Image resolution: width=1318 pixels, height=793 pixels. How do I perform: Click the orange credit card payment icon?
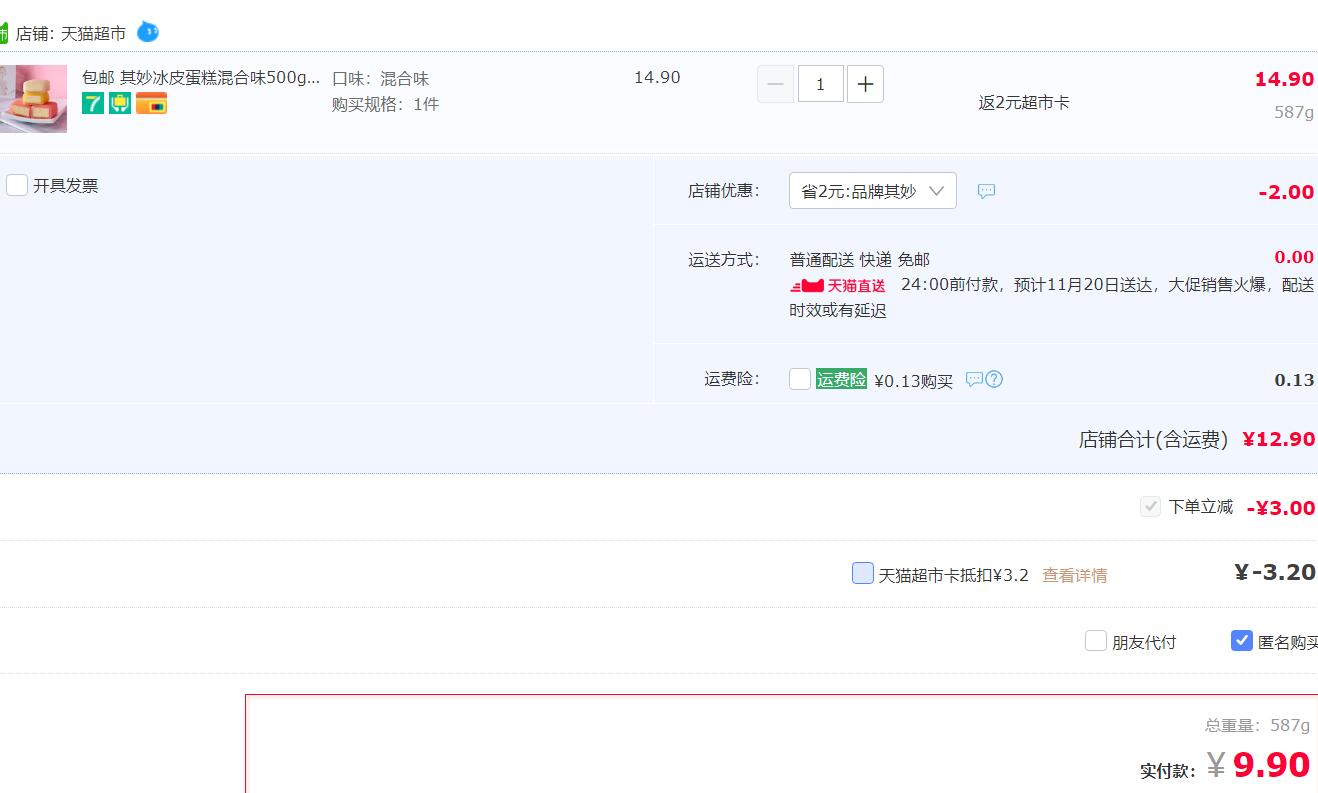tap(151, 103)
